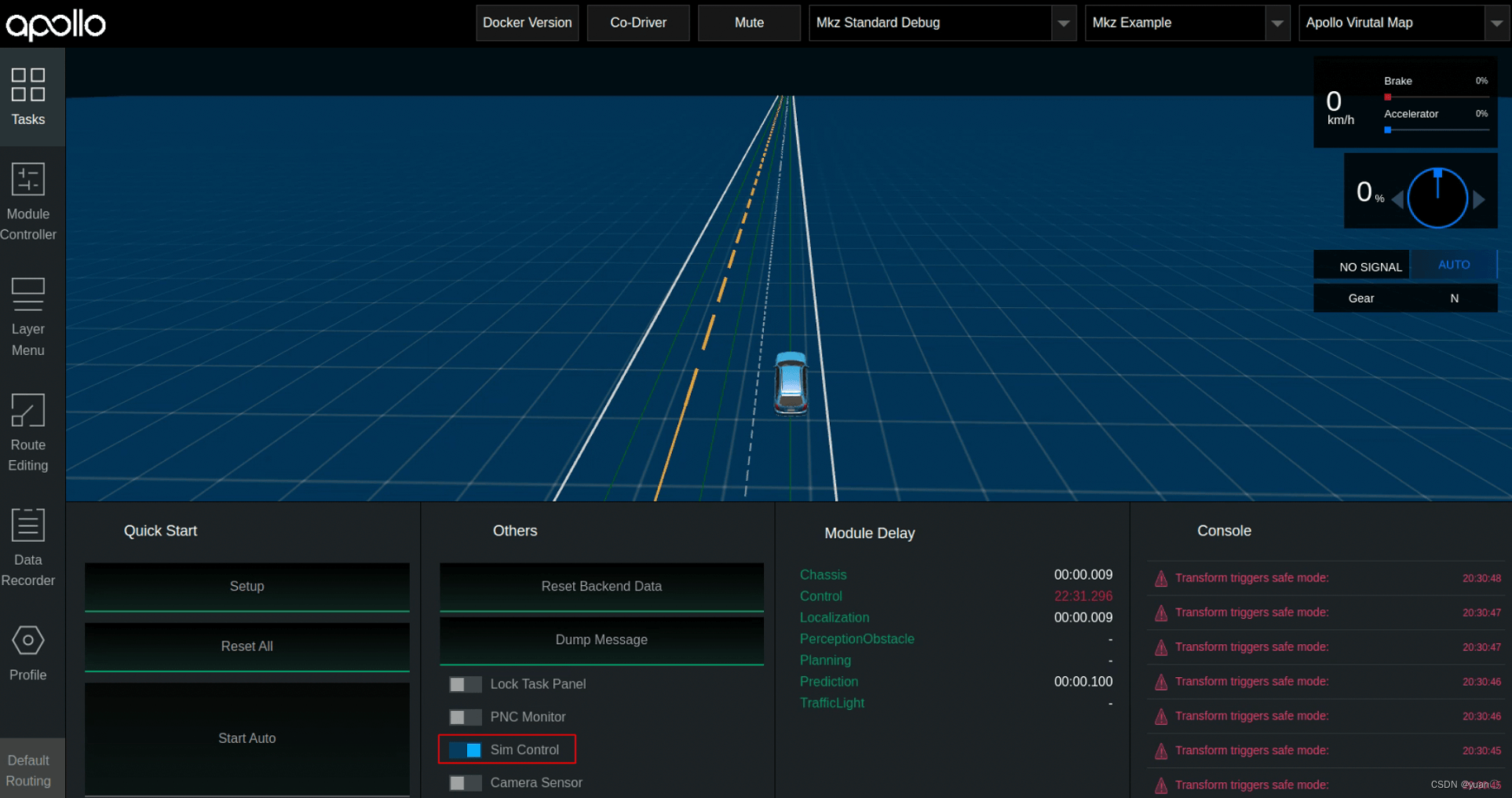Expand the Apollo Virutal Map dropdown
Viewport: 1512px width, 798px height.
(x=1496, y=23)
